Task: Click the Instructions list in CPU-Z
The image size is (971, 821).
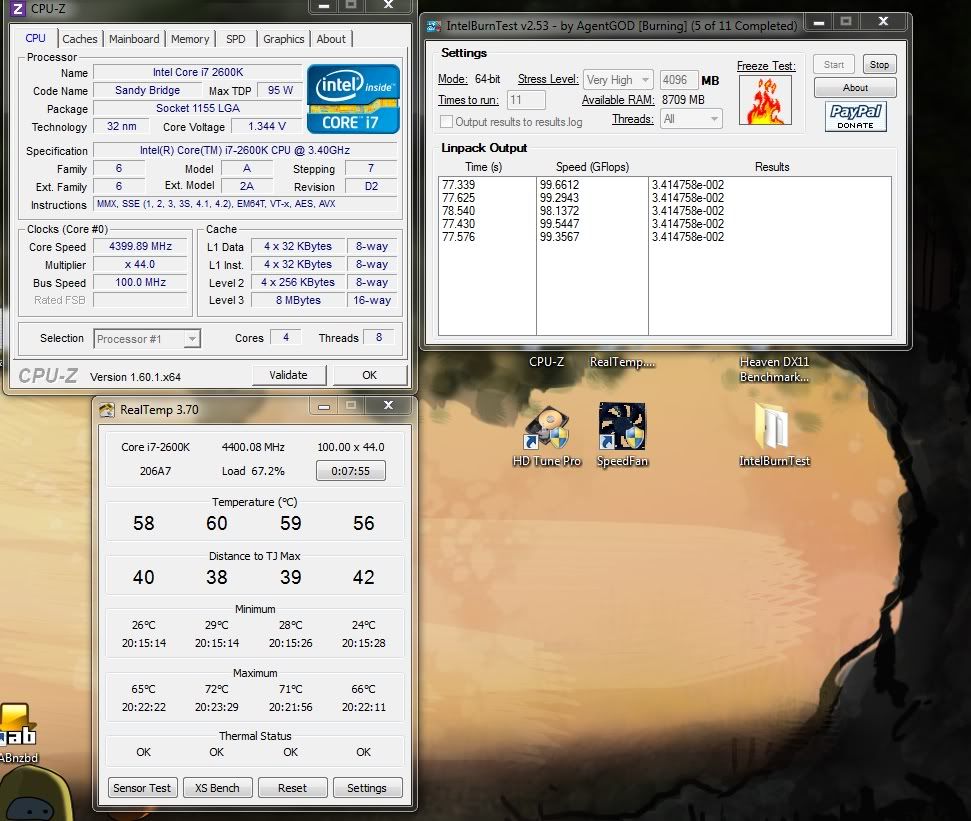Action: pyautogui.click(x=245, y=204)
